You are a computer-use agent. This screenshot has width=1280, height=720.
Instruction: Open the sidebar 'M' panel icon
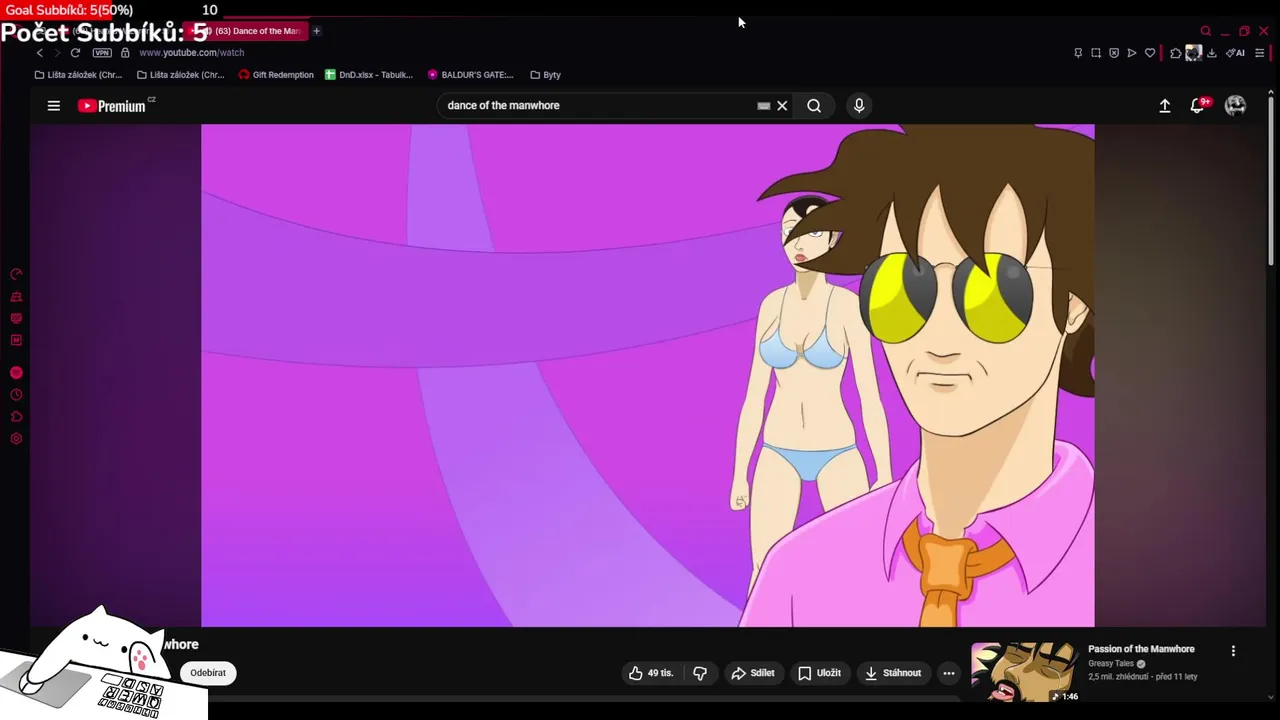pos(16,340)
